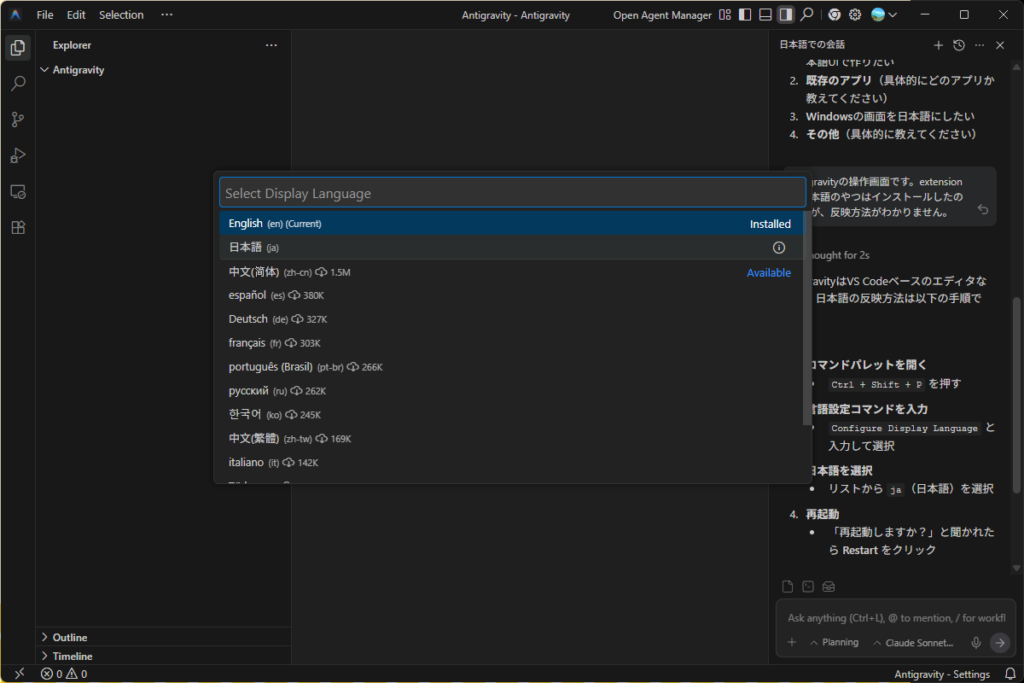
Task: Open Remote Explorer in activity bar
Action: pyautogui.click(x=17, y=191)
